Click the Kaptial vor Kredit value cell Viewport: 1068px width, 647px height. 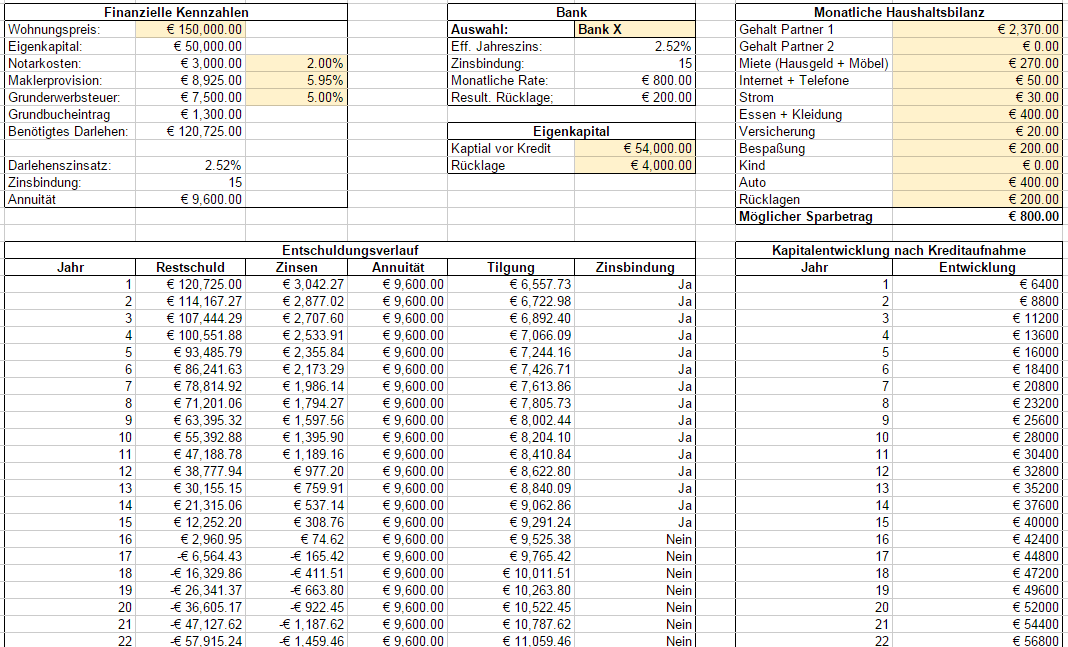tap(634, 149)
